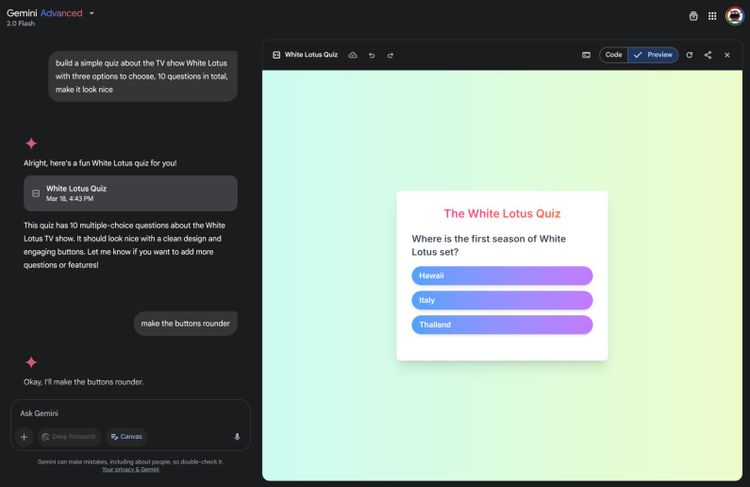Screen dimensions: 750x487
Task: Share the White Lotus Quiz canvas
Action: click(708, 55)
